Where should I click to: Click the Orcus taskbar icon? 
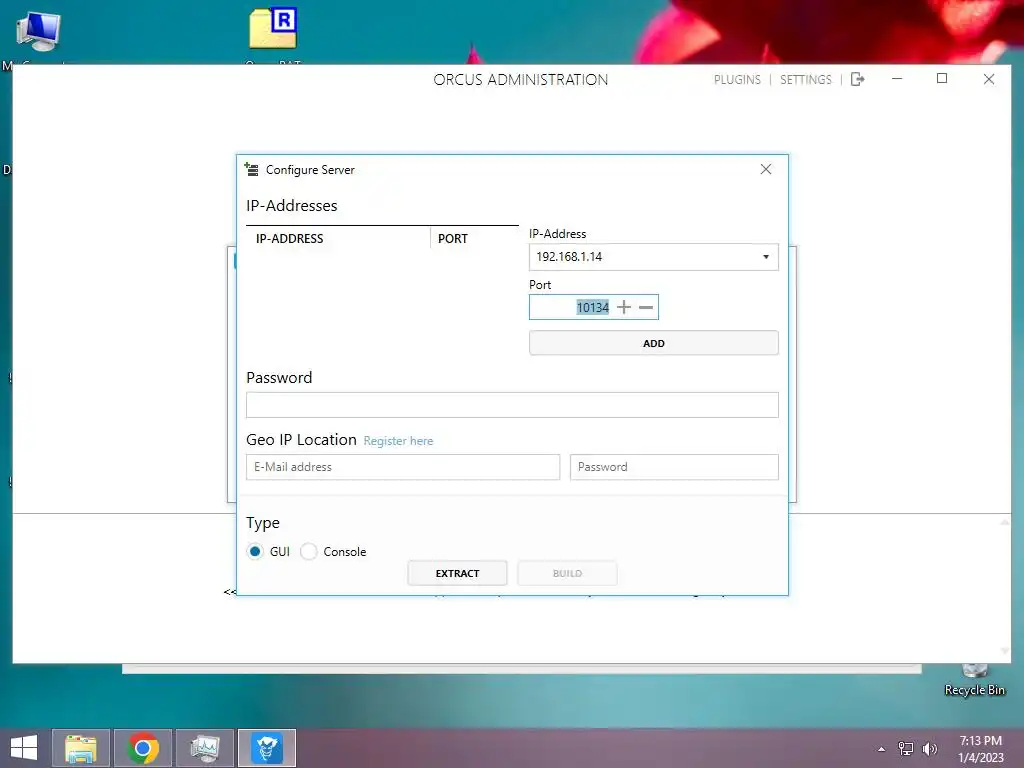(x=266, y=748)
